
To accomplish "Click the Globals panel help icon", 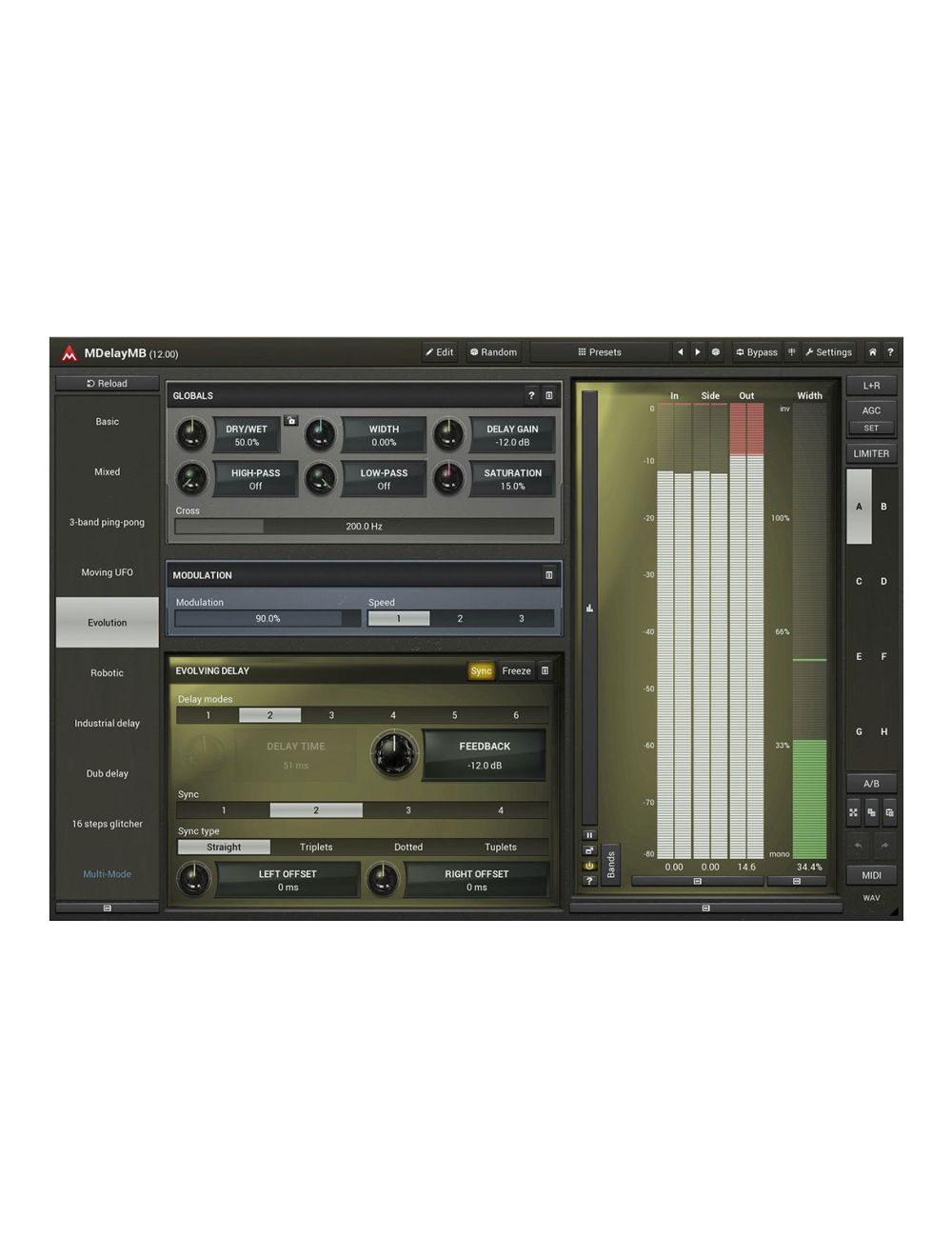I will 531,395.
